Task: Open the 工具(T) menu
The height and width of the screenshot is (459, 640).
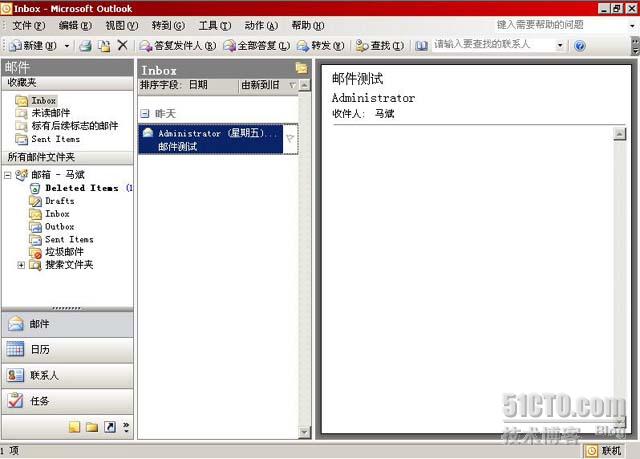Action: (x=213, y=25)
